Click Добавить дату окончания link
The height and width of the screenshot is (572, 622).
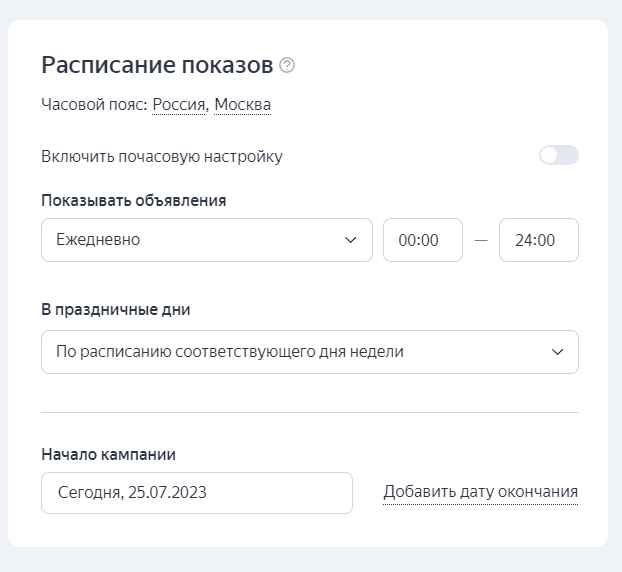[480, 492]
